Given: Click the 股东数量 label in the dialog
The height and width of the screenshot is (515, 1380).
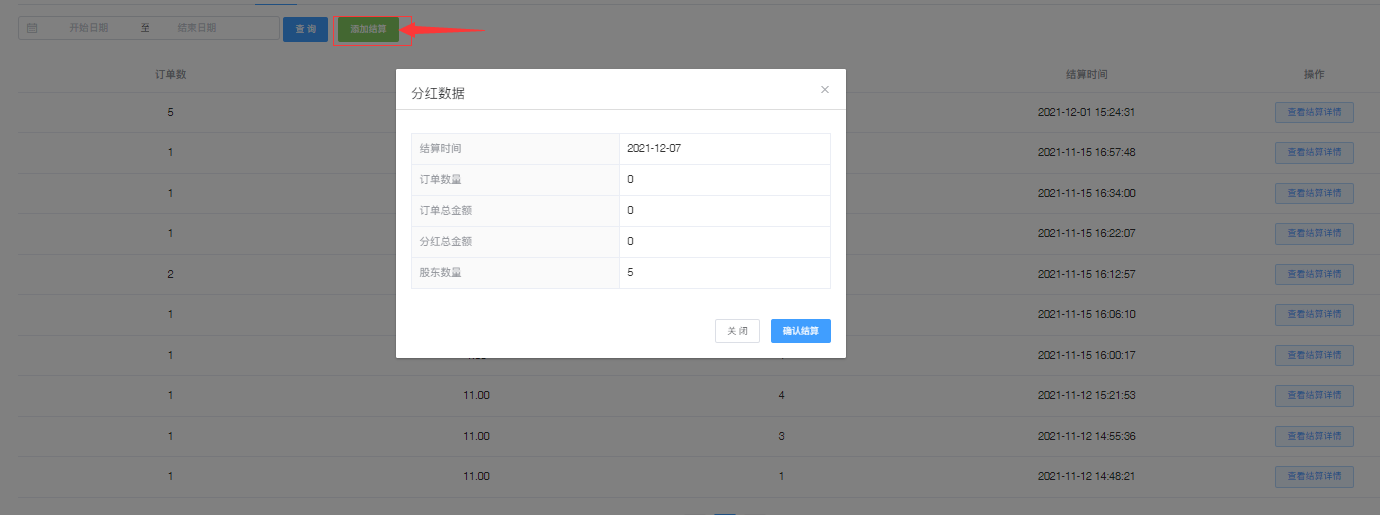Looking at the screenshot, I should [441, 272].
